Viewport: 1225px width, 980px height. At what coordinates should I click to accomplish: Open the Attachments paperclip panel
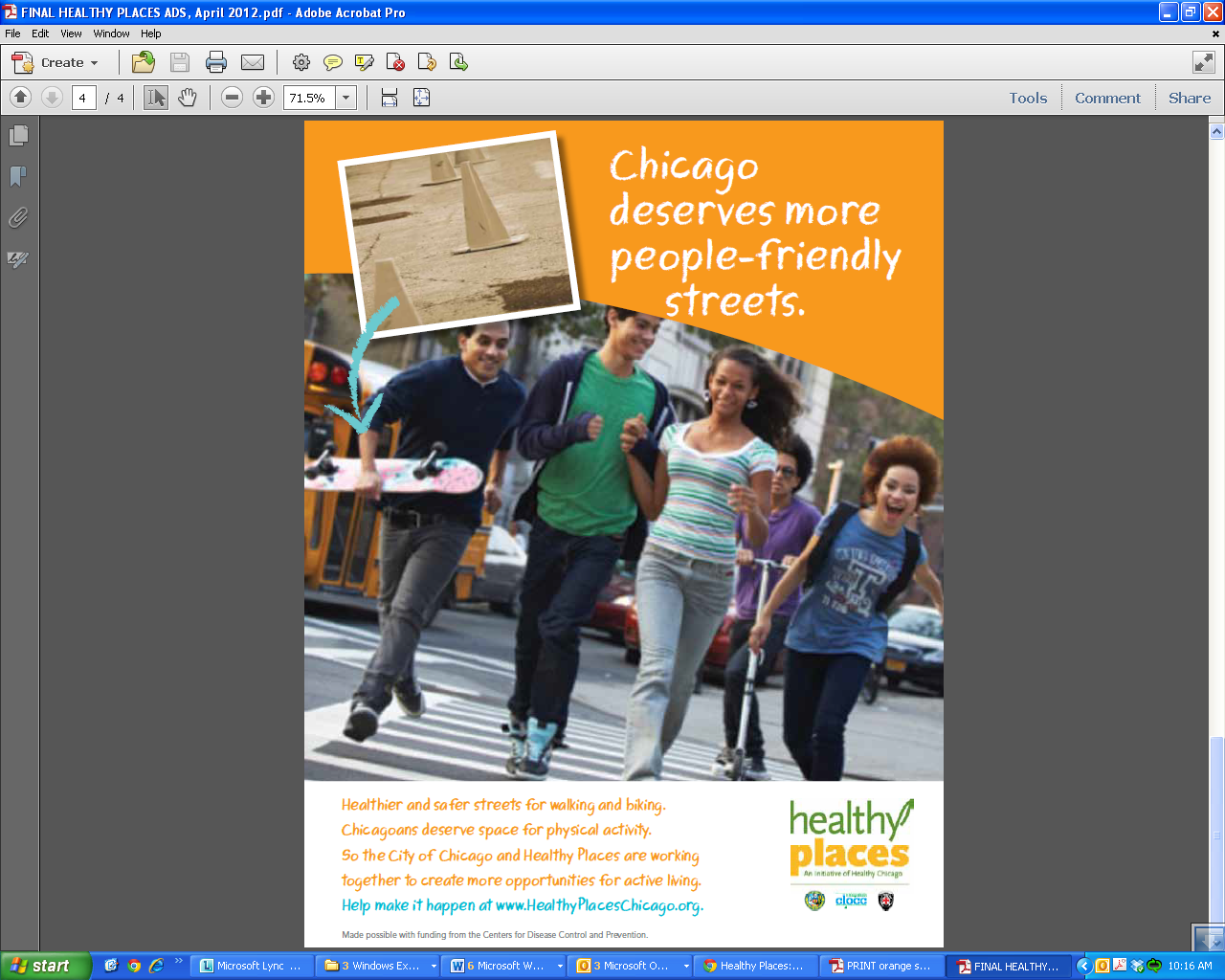pos(18,218)
